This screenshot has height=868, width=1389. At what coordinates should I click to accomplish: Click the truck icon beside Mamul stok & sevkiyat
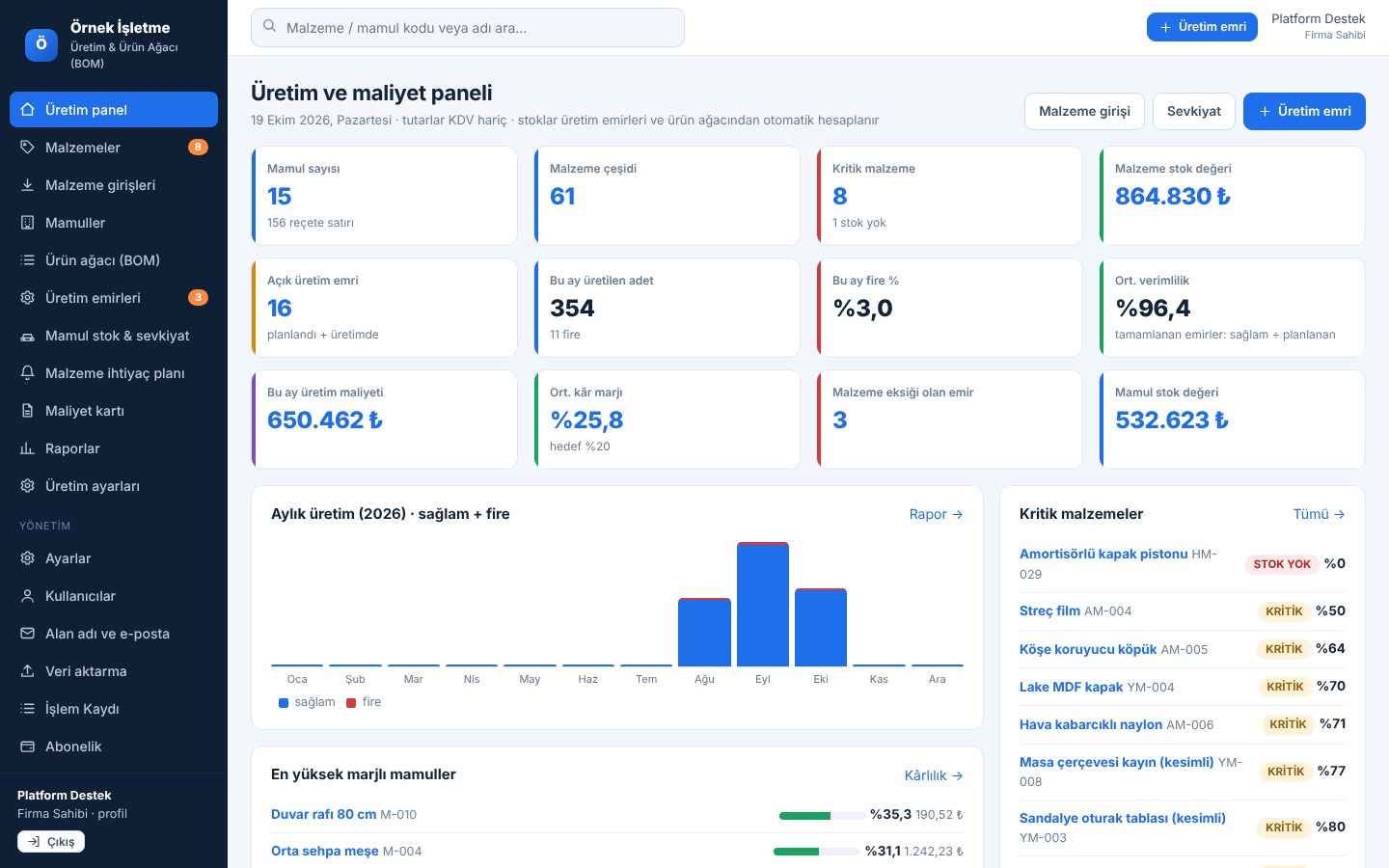pos(28,335)
